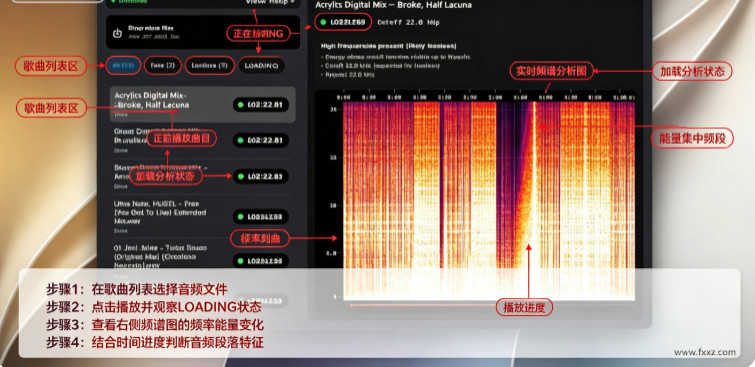Open the View Help dropdown

pyautogui.click(x=270, y=2)
